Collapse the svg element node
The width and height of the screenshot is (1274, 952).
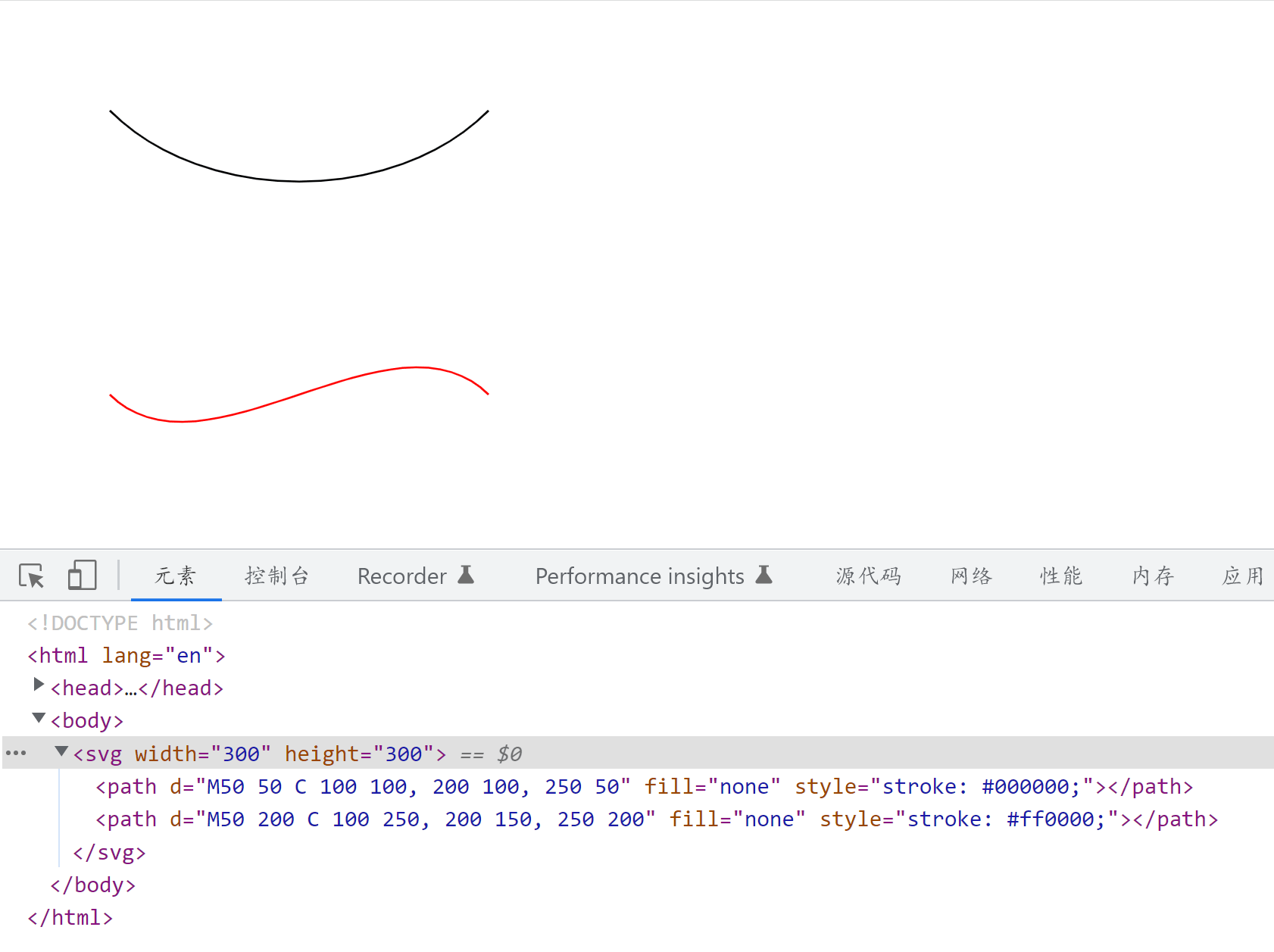[61, 751]
